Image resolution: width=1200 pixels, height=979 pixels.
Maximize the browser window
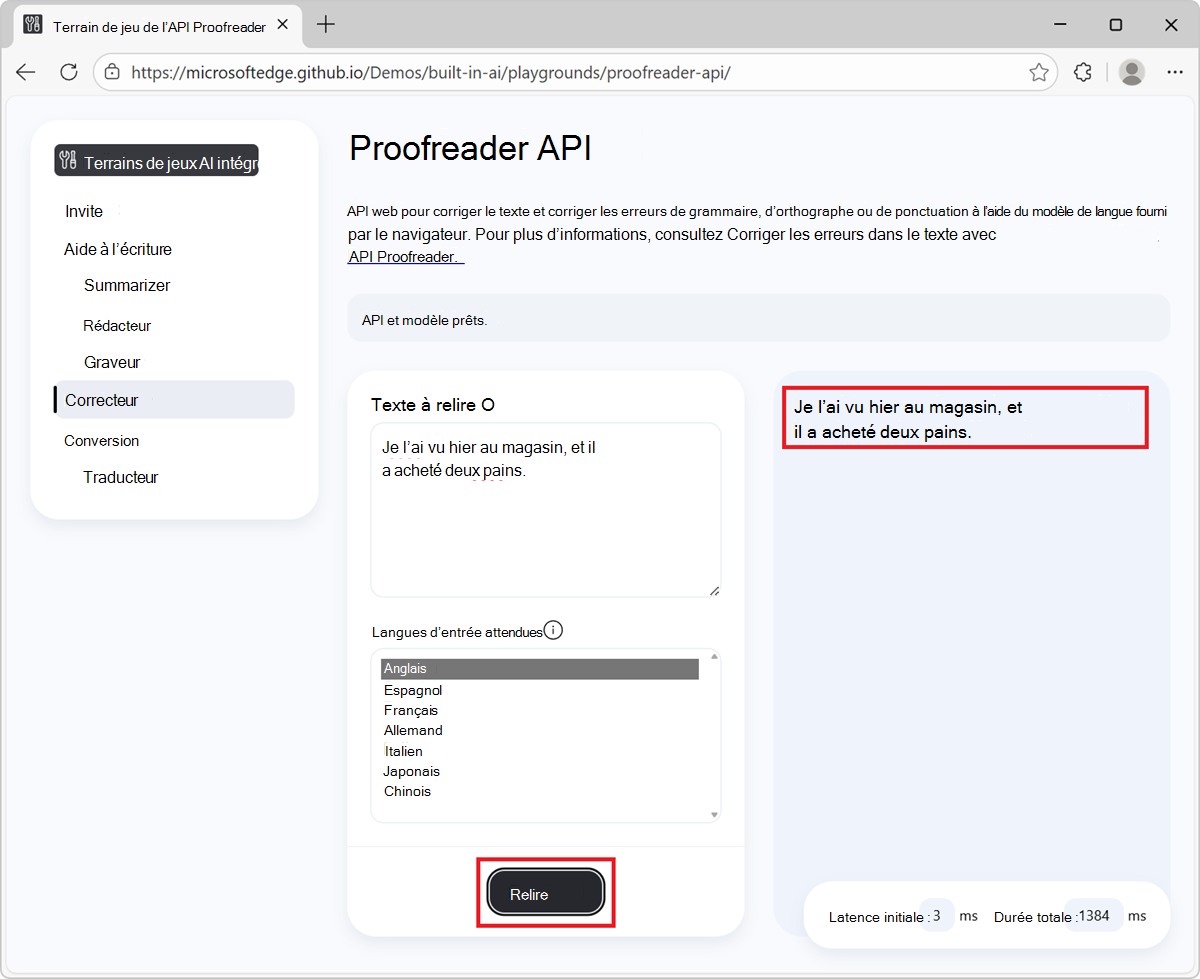pyautogui.click(x=1116, y=25)
